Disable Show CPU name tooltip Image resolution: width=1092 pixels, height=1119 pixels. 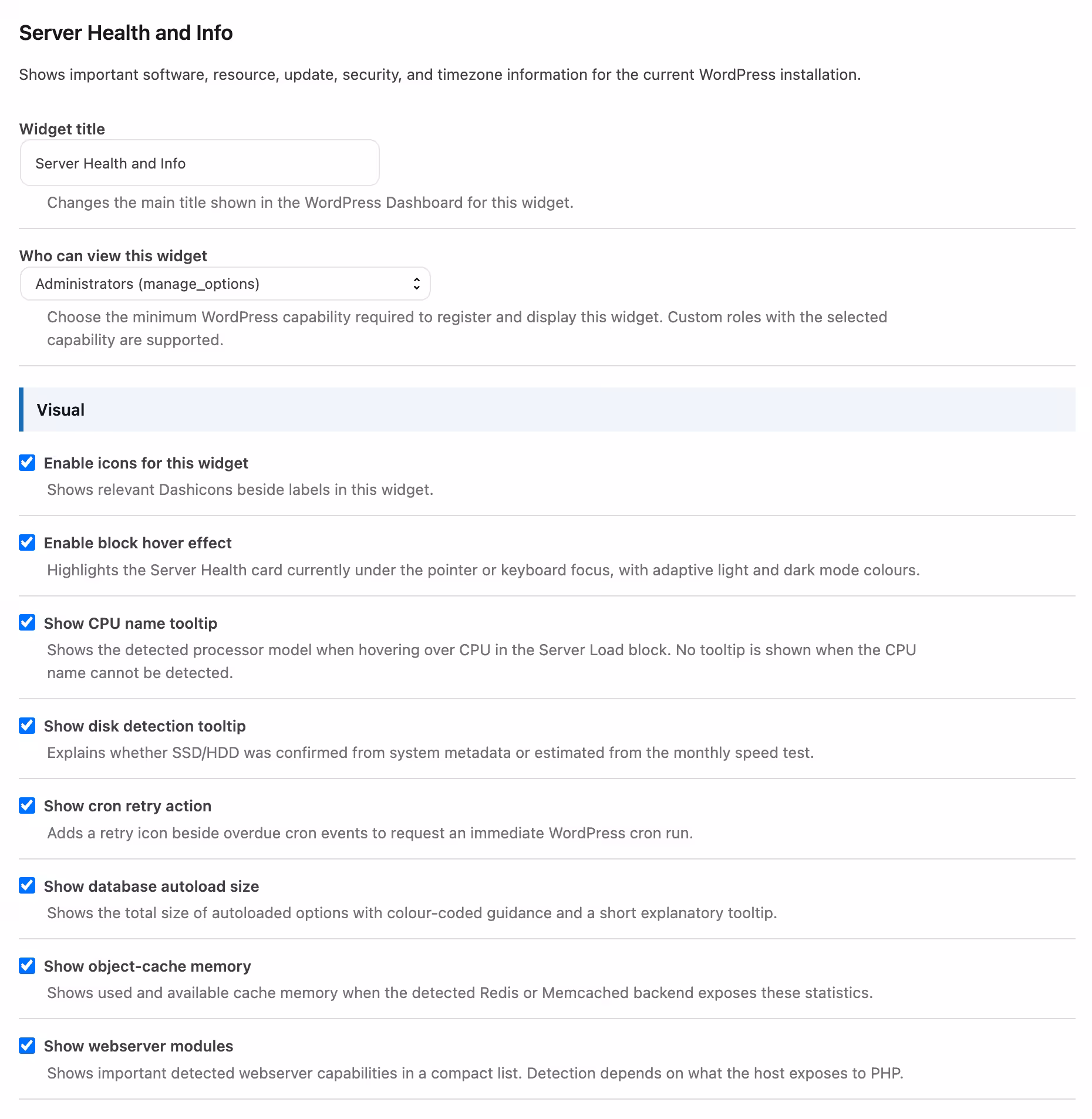tap(27, 622)
